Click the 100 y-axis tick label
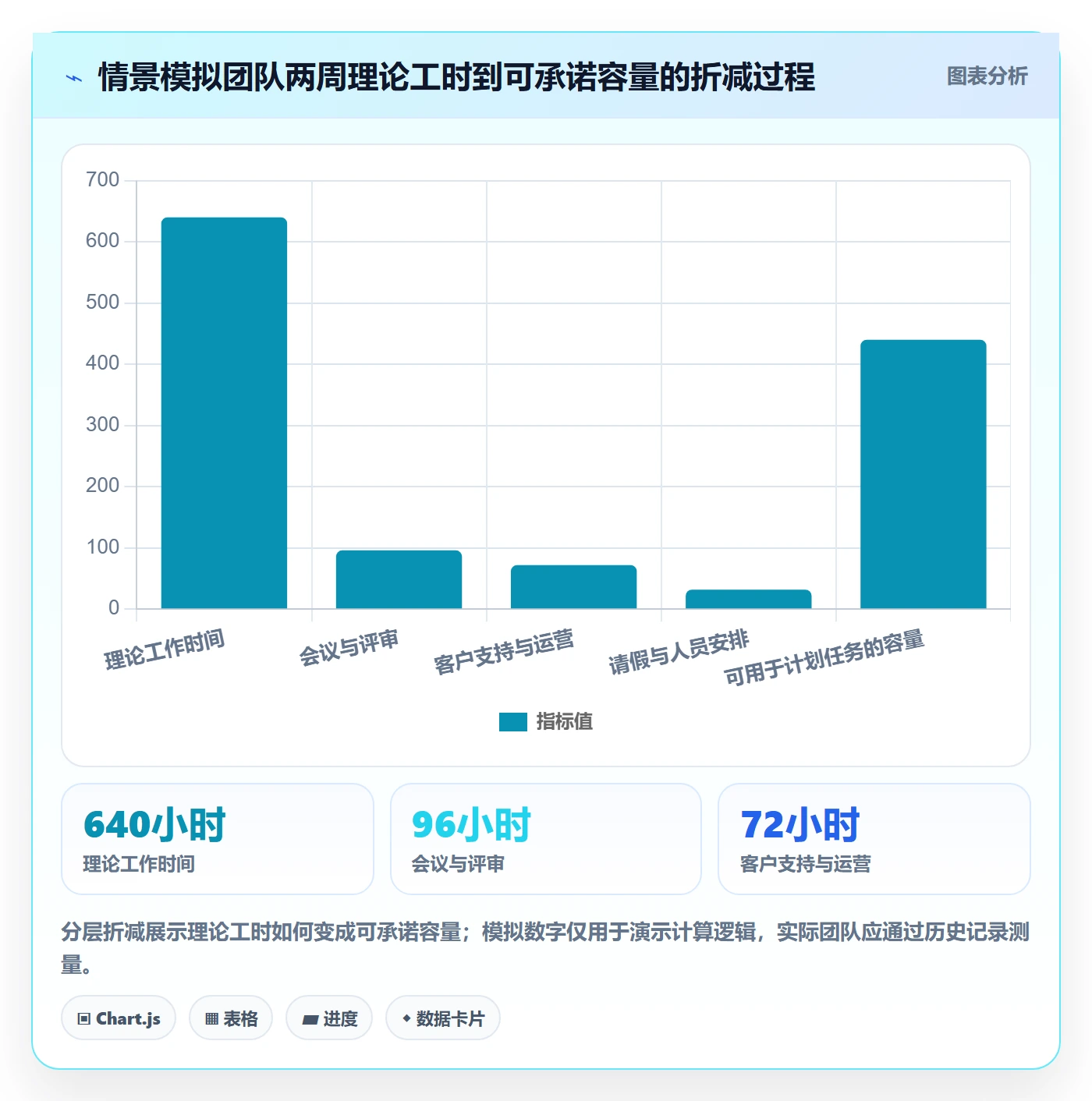Viewport: 1092px width, 1101px height. point(103,547)
